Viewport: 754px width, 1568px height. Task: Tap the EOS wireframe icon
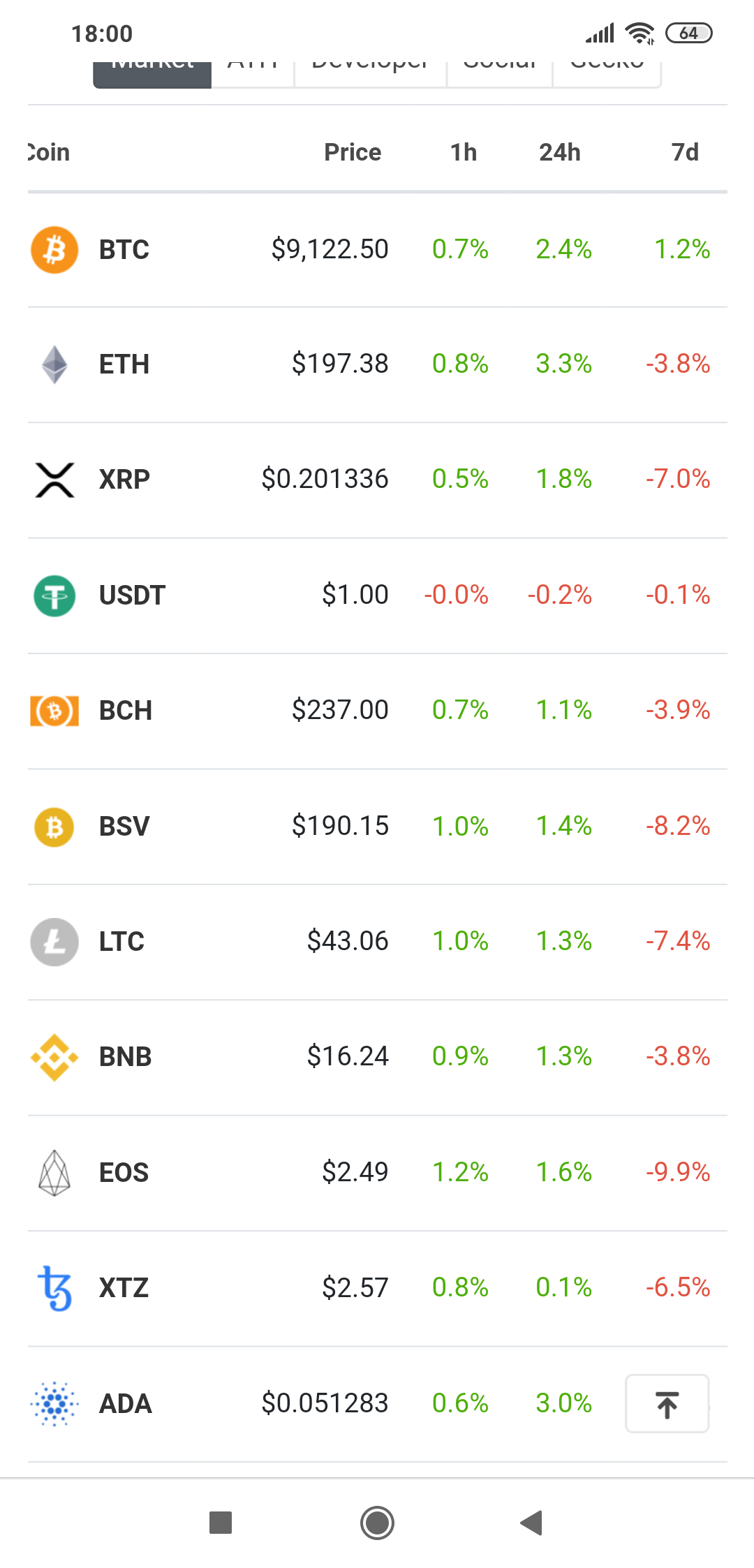(54, 1172)
